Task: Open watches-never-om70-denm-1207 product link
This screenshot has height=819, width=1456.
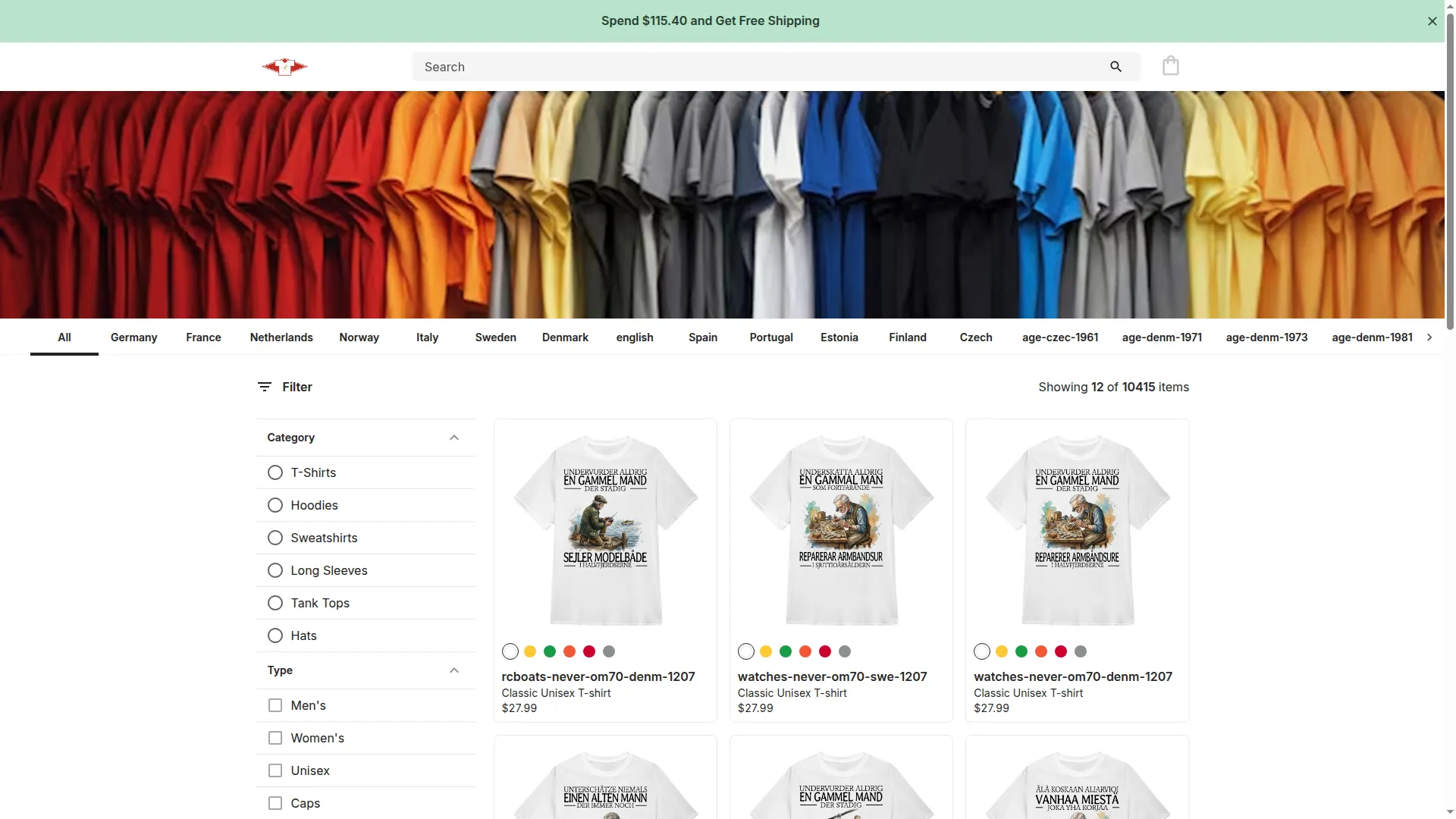Action: pyautogui.click(x=1073, y=677)
